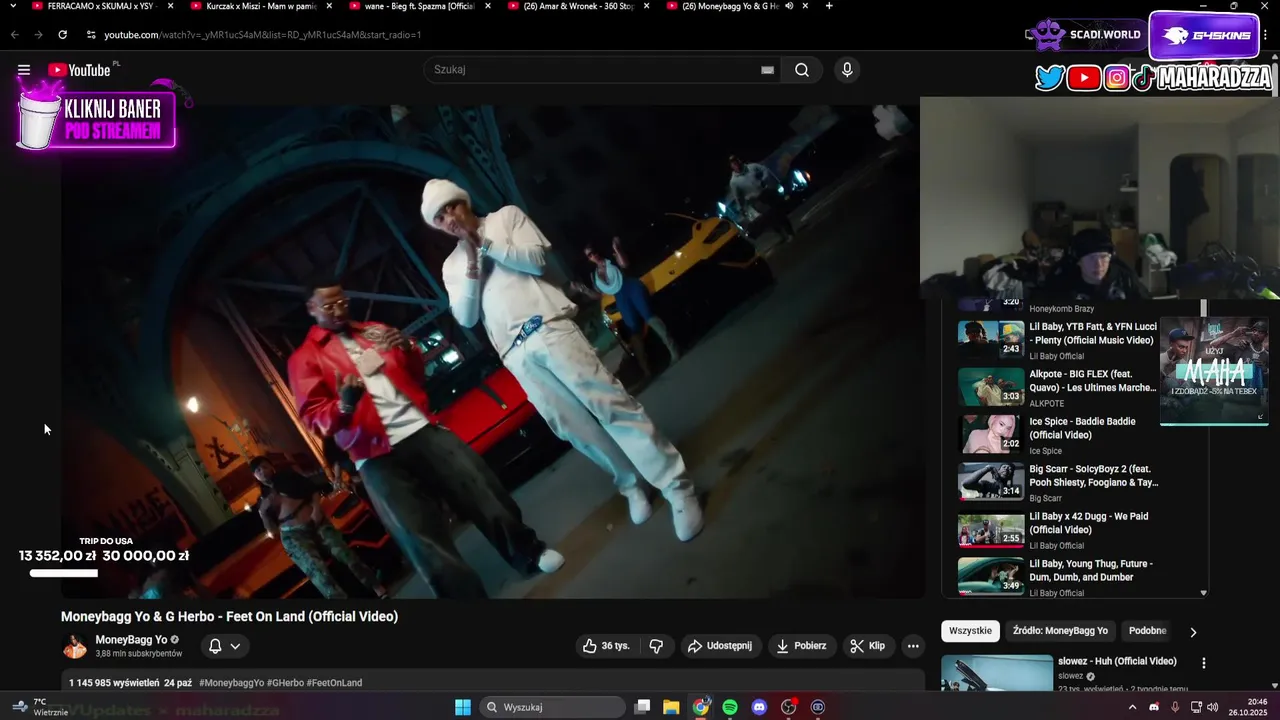Open site information icon in address bar
The width and height of the screenshot is (1280, 720).
click(91, 35)
